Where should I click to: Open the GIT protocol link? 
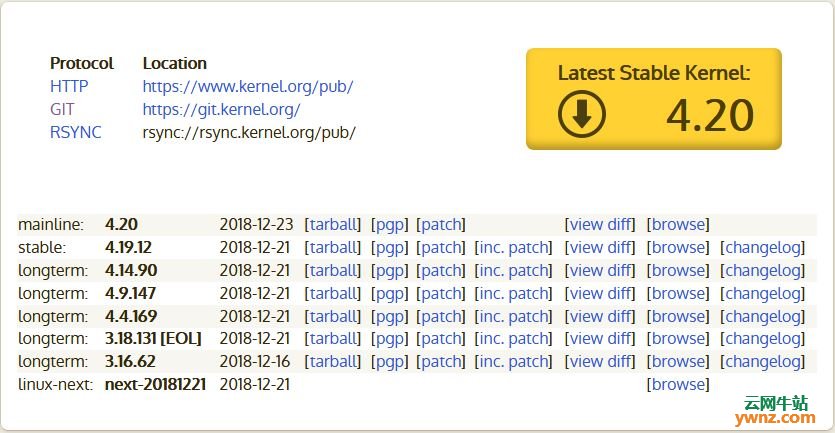(62, 109)
